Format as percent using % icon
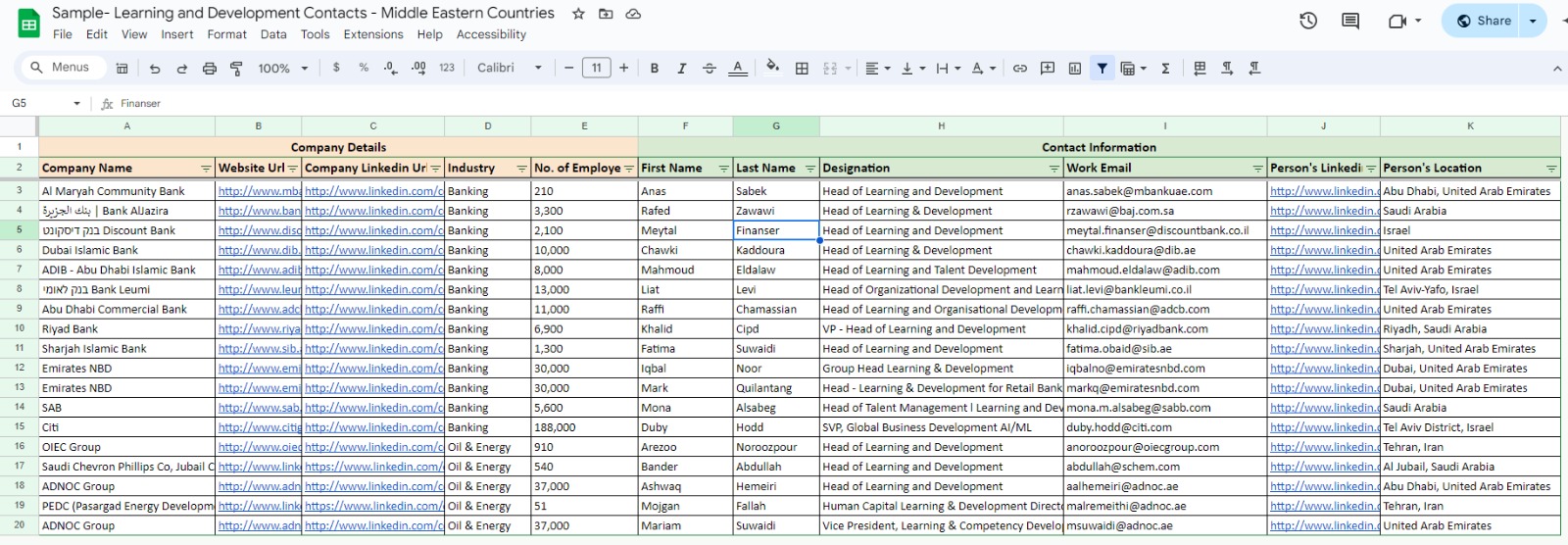The image size is (1568, 545). pyautogui.click(x=364, y=68)
